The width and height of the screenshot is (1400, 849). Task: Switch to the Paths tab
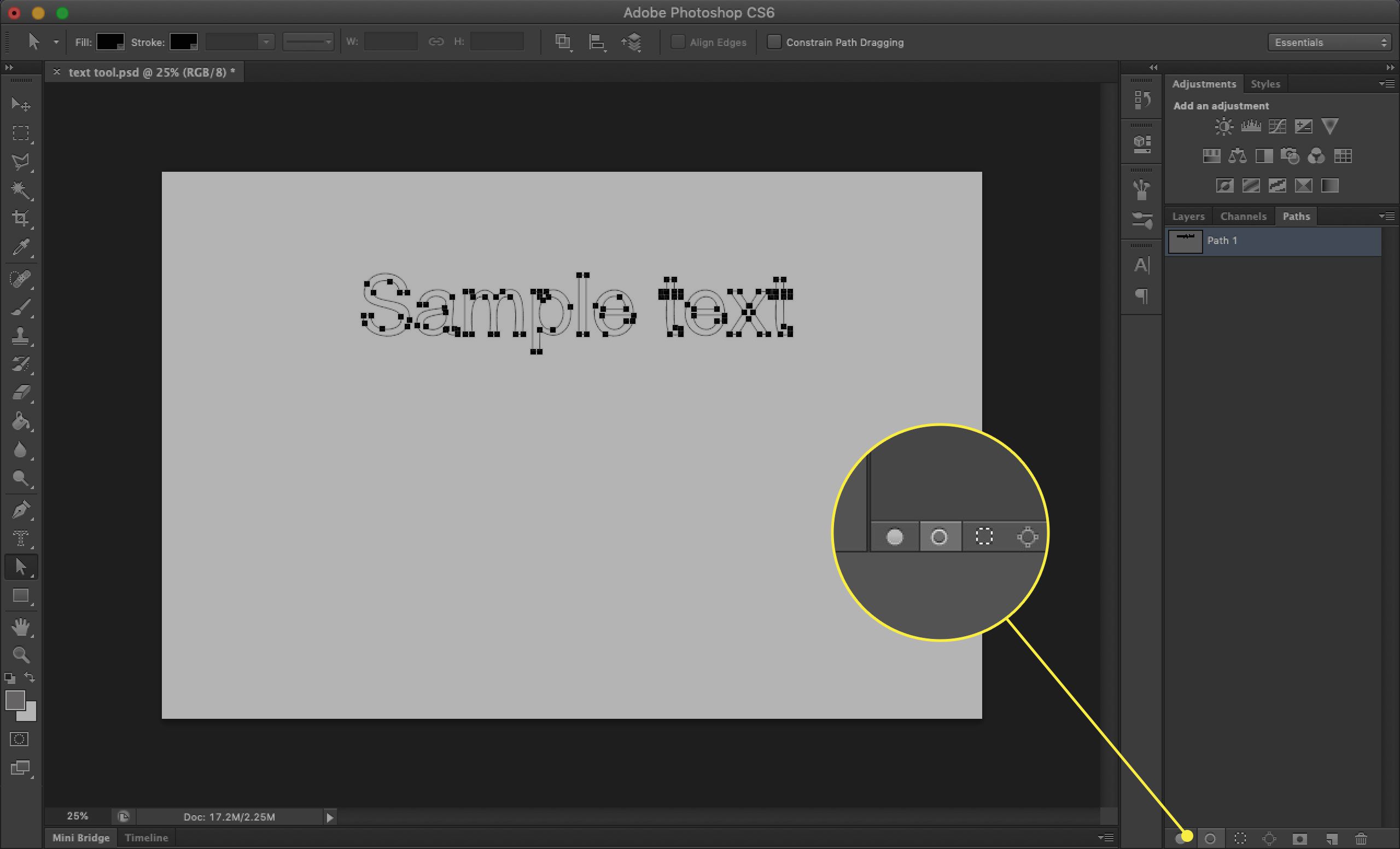coord(1295,215)
